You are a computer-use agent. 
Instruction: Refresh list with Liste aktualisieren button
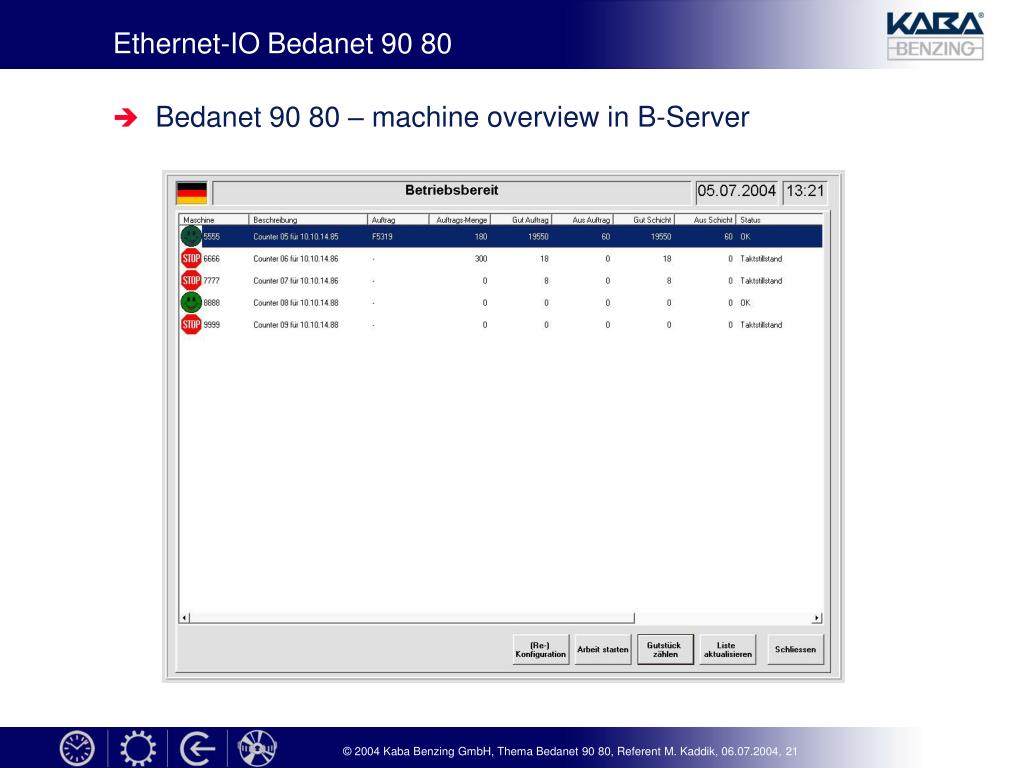728,650
